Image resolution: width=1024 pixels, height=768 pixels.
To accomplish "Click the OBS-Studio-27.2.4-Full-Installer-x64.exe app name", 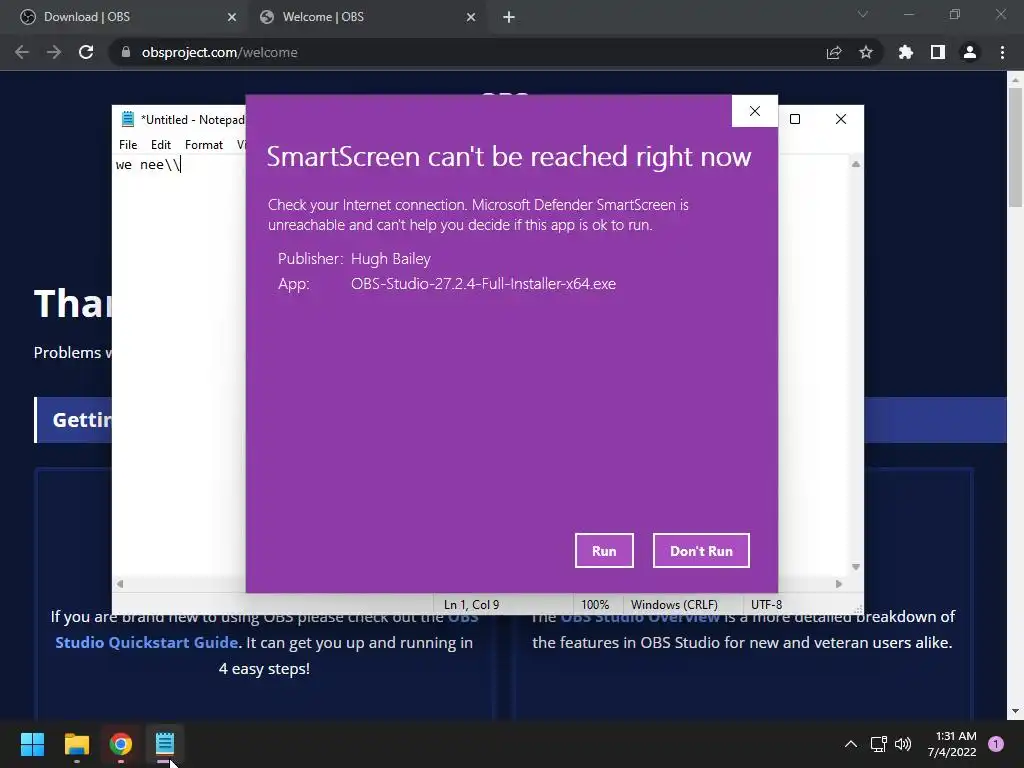I will pos(483,284).
